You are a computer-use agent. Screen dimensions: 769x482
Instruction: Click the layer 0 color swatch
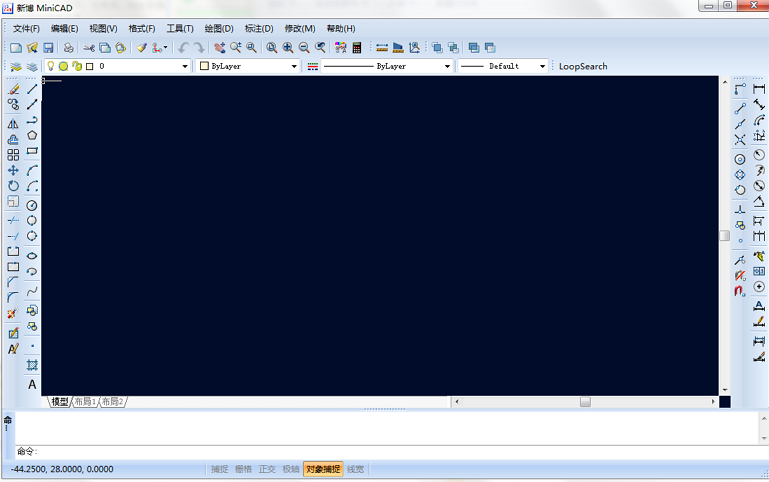pyautogui.click(x=89, y=66)
